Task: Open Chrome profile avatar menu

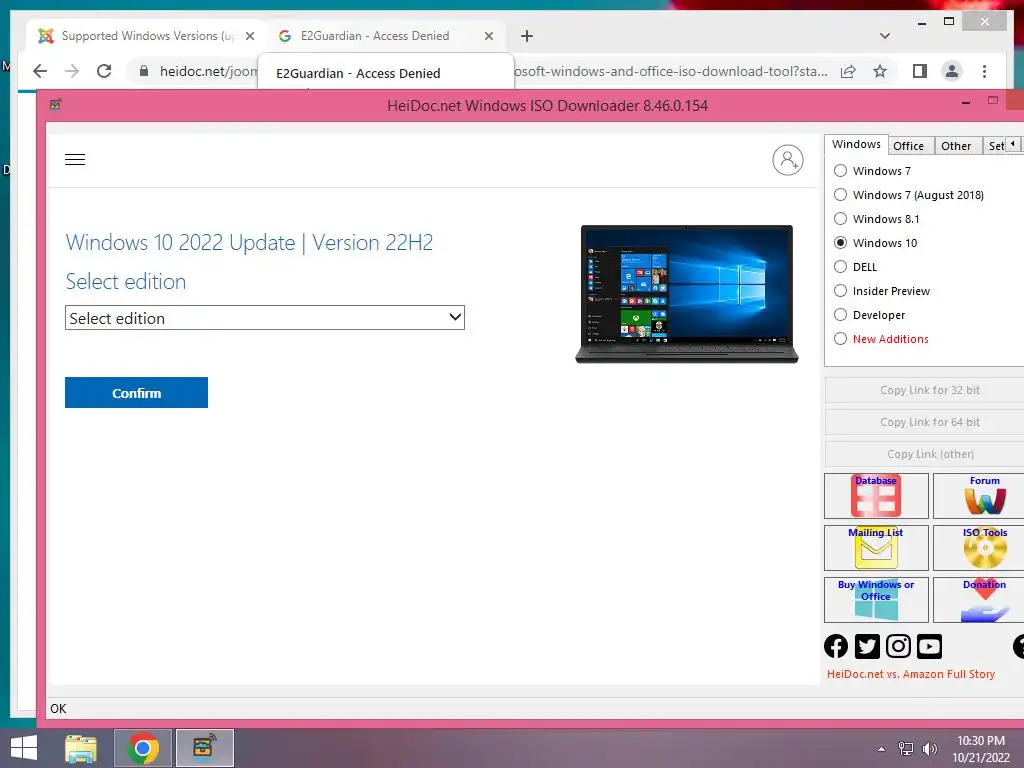Action: [x=952, y=71]
